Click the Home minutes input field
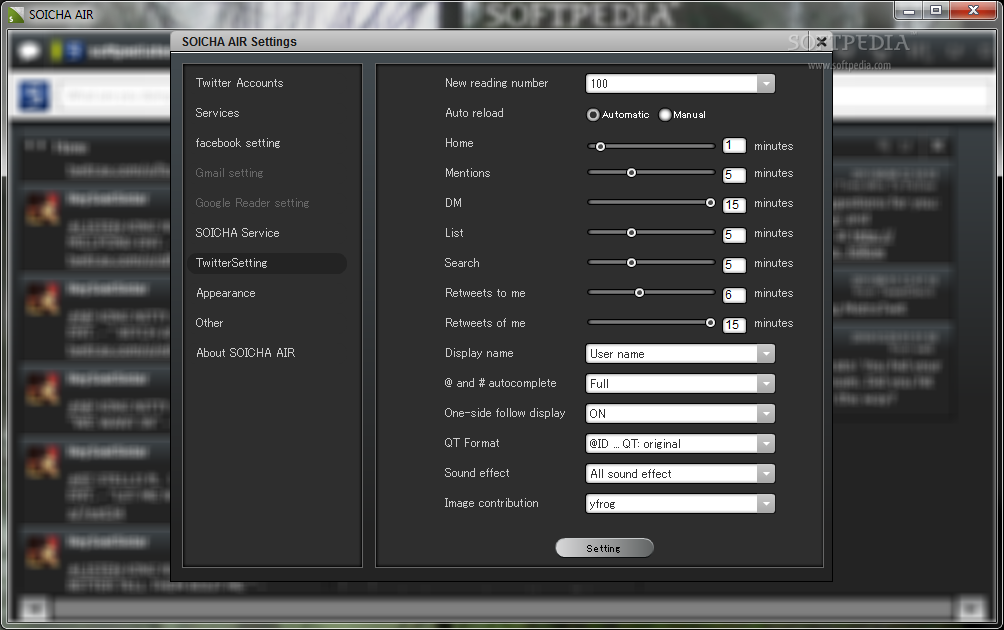The width and height of the screenshot is (1004, 630). click(734, 145)
